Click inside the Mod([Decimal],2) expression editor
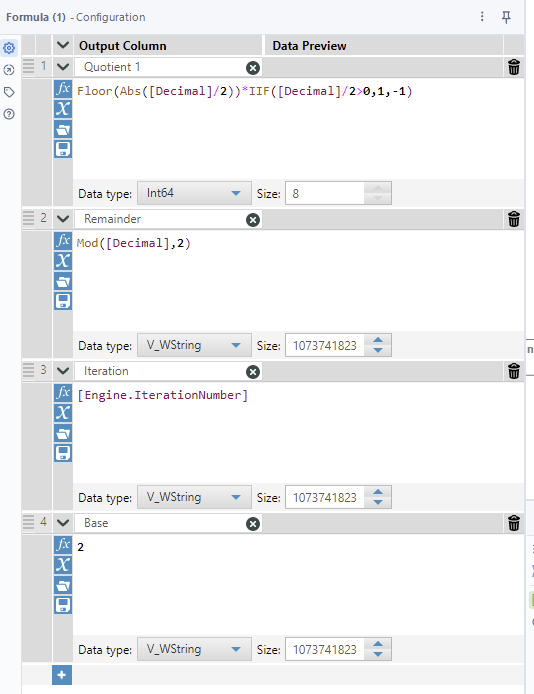 pos(298,281)
